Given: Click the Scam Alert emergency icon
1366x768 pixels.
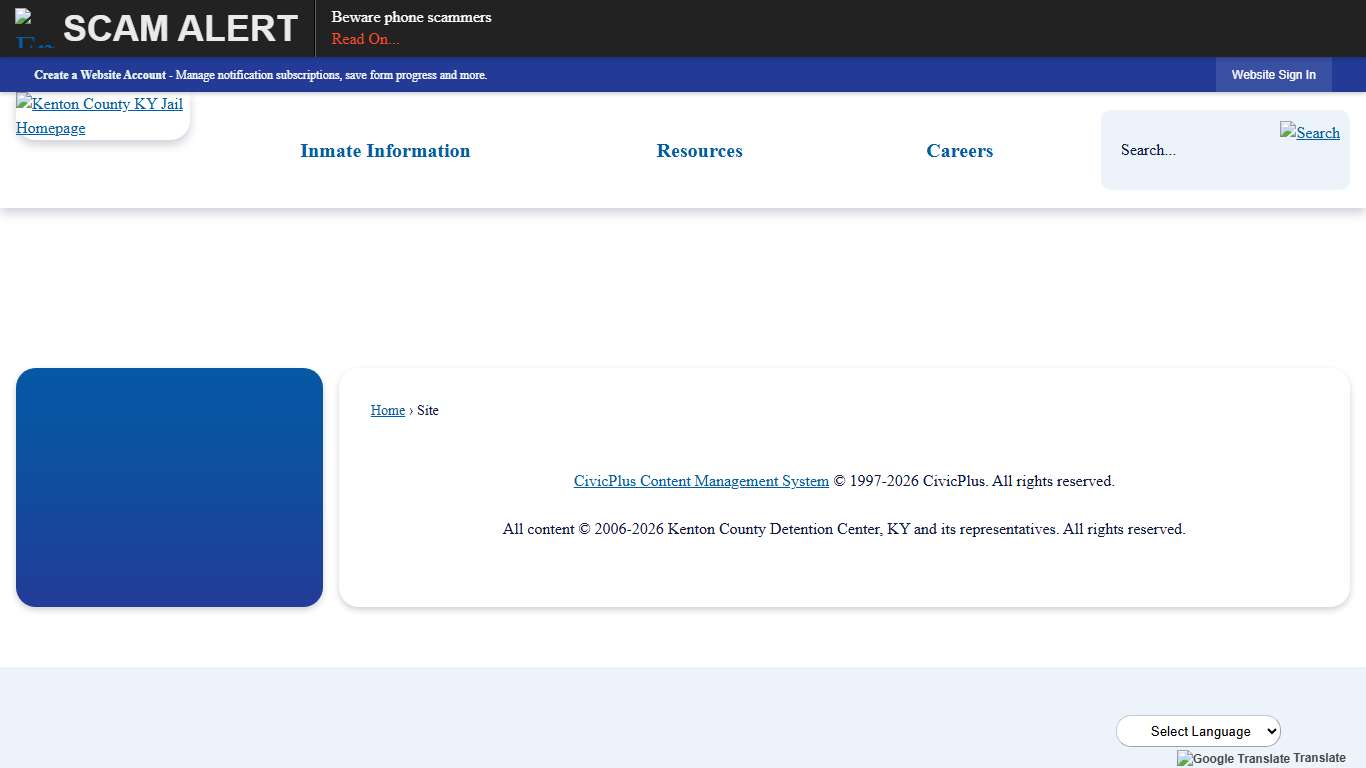Looking at the screenshot, I should coord(33,29).
